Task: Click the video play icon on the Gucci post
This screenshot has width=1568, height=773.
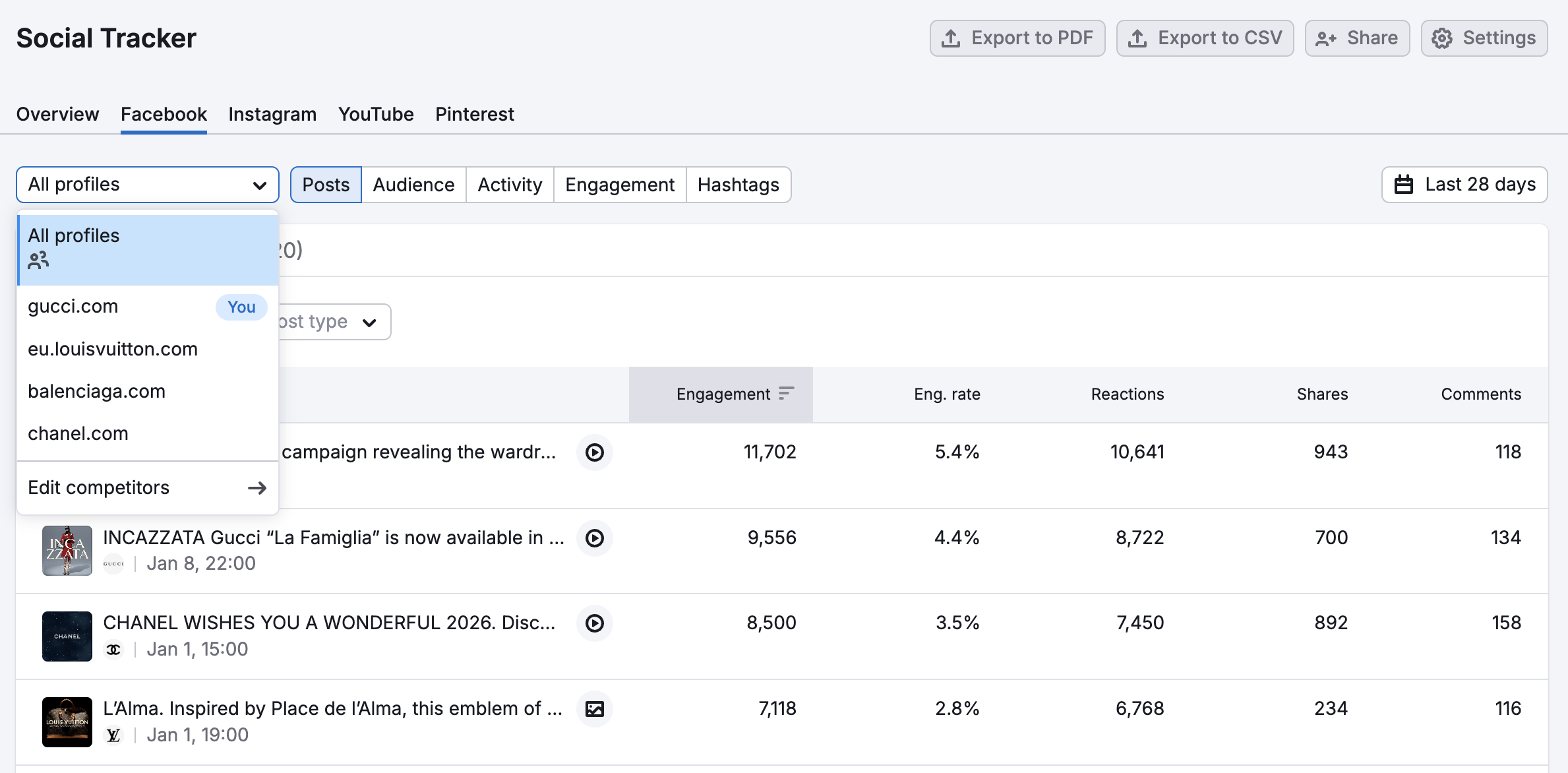Action: point(594,538)
